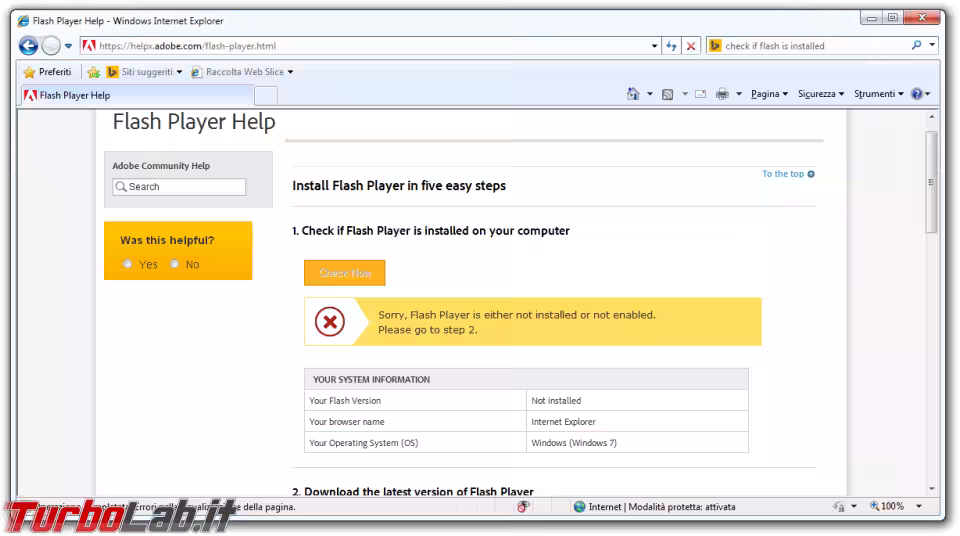The image size is (960, 536).
Task: Select the Flash Player Help tab
Action: (x=135, y=96)
